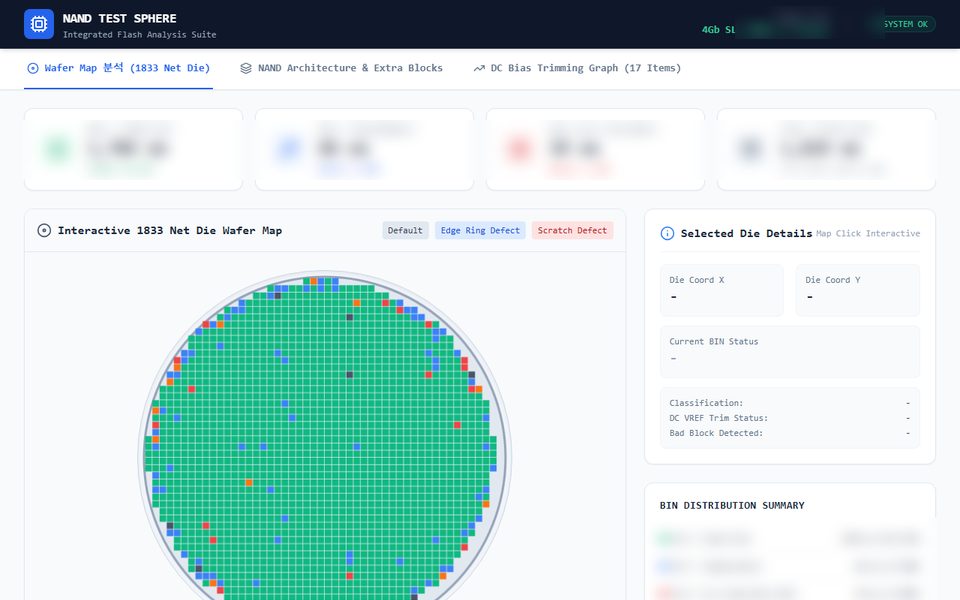This screenshot has height=600, width=960.
Task: Click the 'BIN DISTRIBUTION SUMMARY' heading
Action: click(732, 506)
